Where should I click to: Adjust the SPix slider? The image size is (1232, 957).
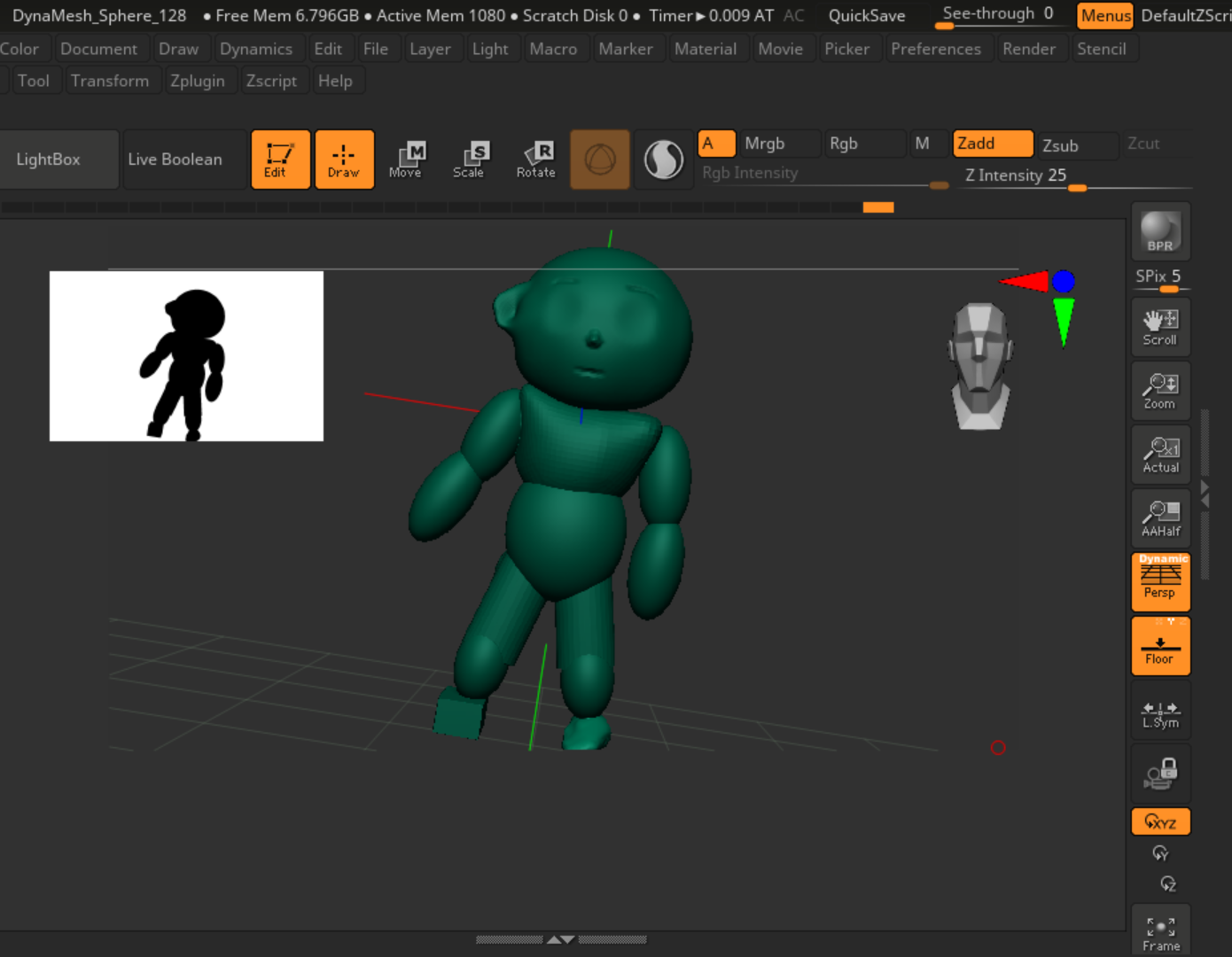(1160, 277)
